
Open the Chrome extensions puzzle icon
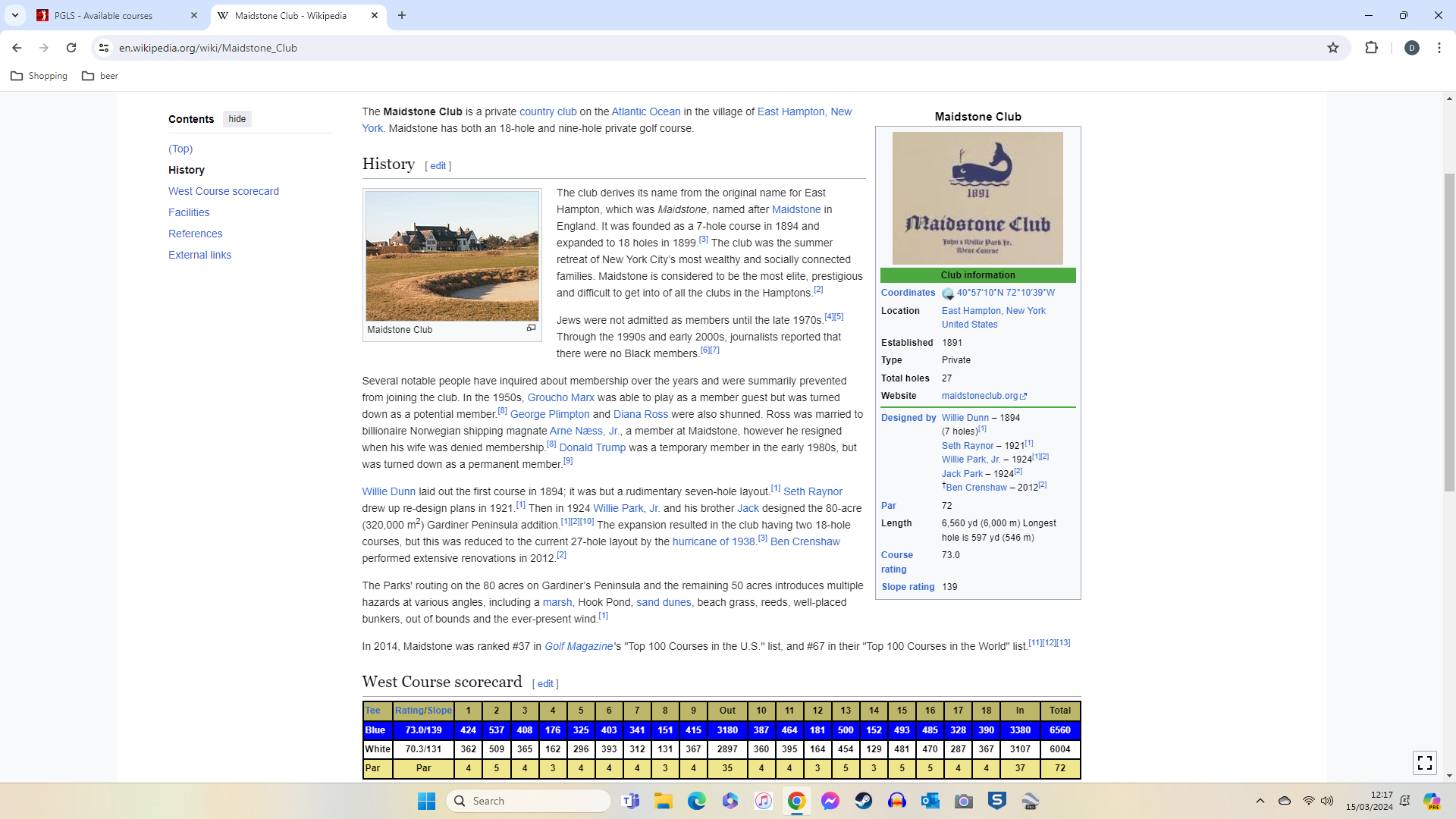click(1371, 48)
